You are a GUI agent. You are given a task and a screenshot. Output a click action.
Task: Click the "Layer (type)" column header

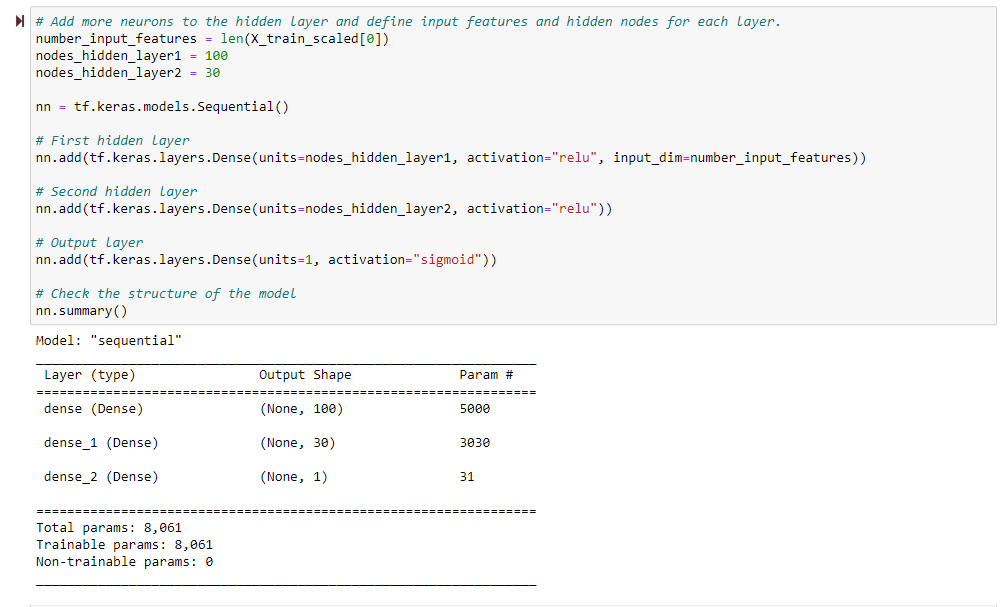click(x=90, y=375)
